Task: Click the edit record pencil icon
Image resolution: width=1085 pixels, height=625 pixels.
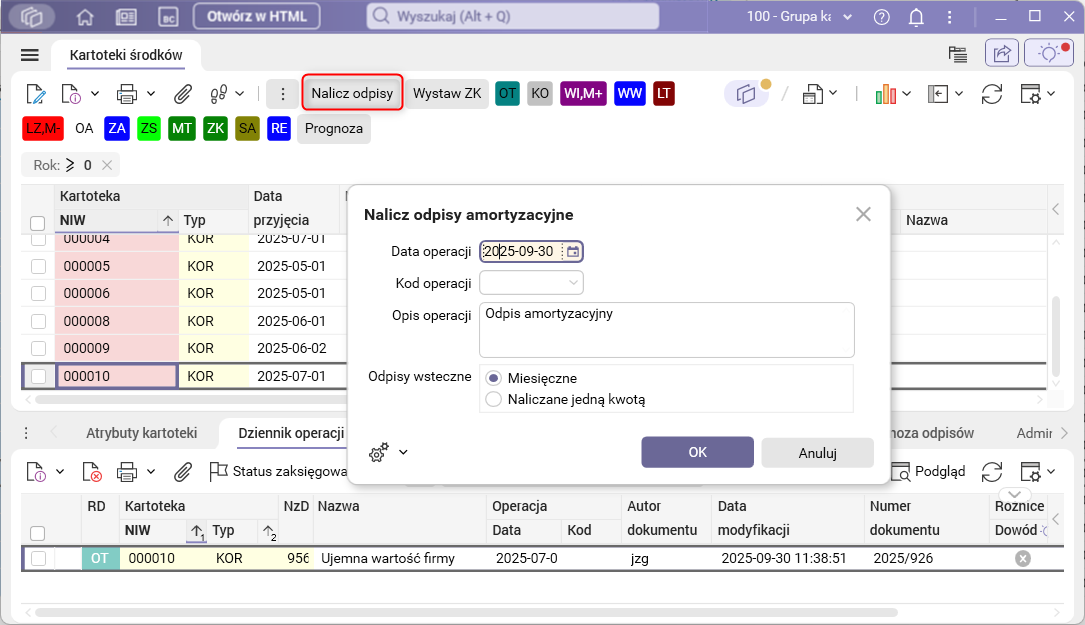Action: point(36,93)
